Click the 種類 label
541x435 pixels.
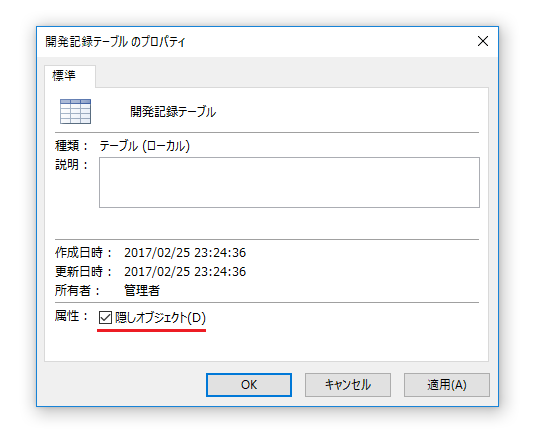pyautogui.click(x=71, y=146)
